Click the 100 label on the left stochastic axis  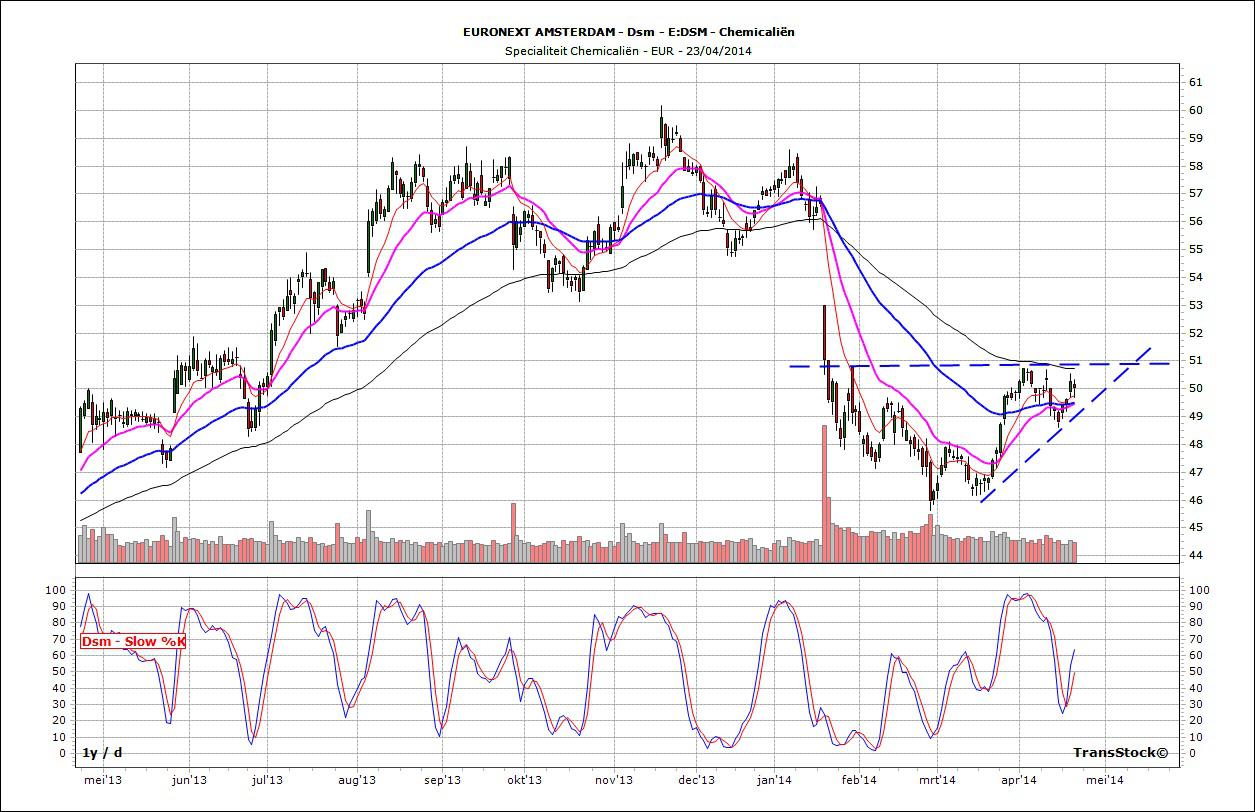[x=56, y=591]
